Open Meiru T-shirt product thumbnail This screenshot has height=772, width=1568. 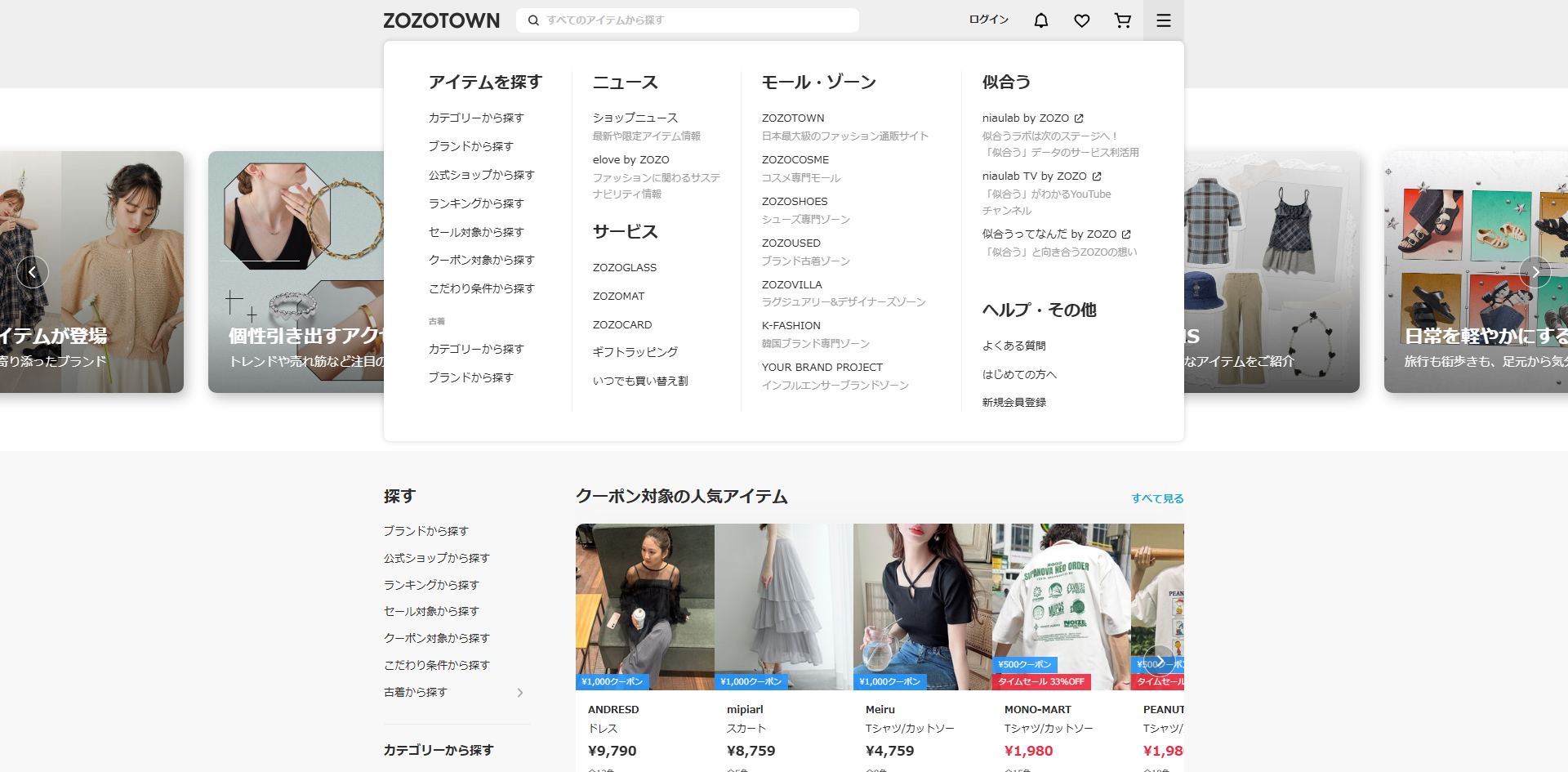pos(923,607)
